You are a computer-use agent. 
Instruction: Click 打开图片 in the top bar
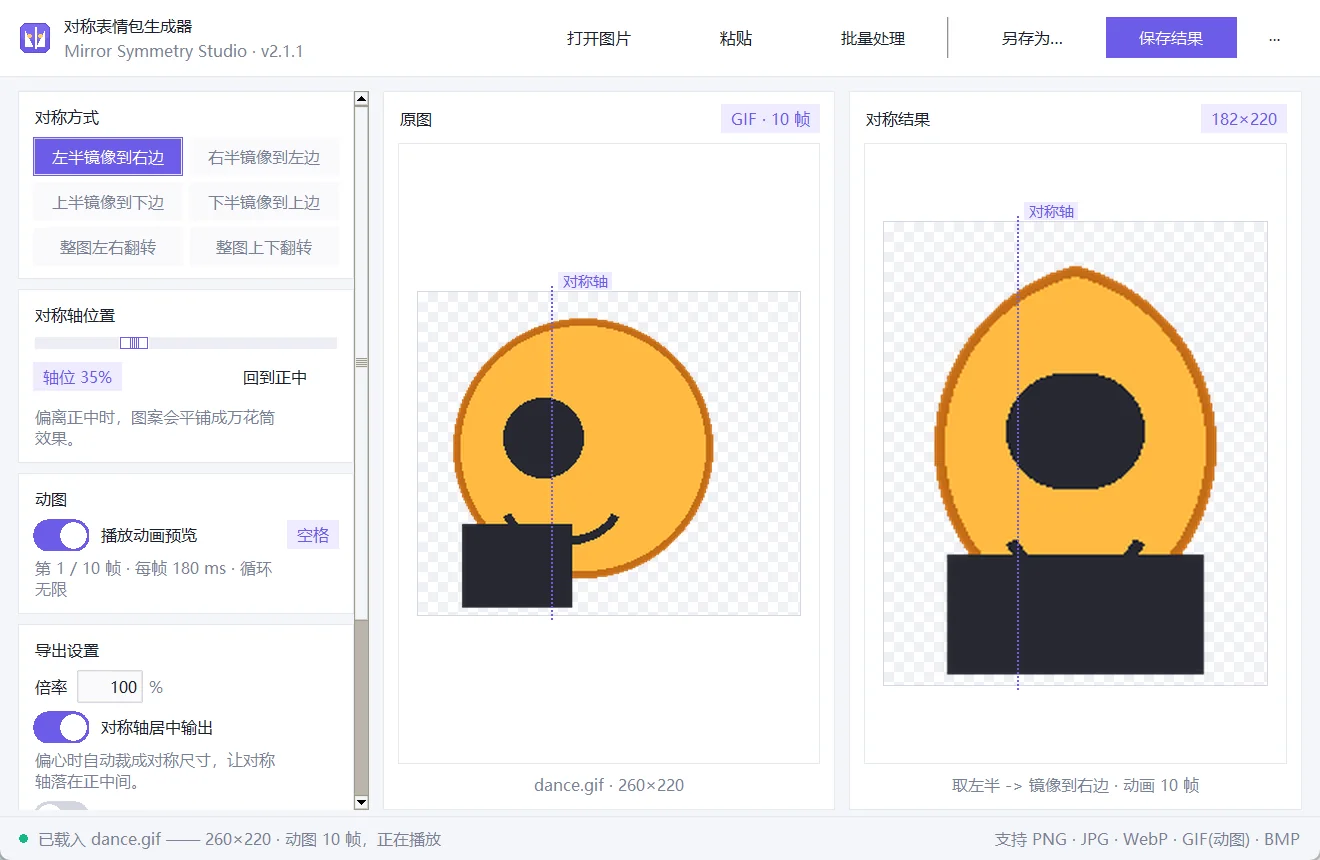pos(599,38)
